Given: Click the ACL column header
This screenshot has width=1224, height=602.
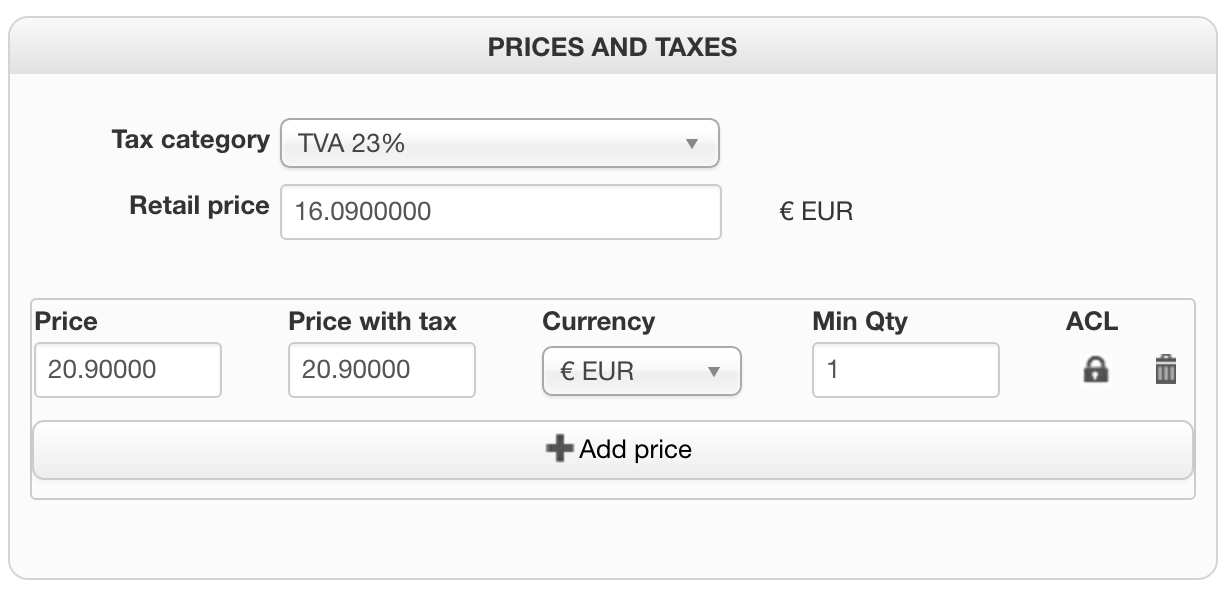Looking at the screenshot, I should (x=1091, y=321).
